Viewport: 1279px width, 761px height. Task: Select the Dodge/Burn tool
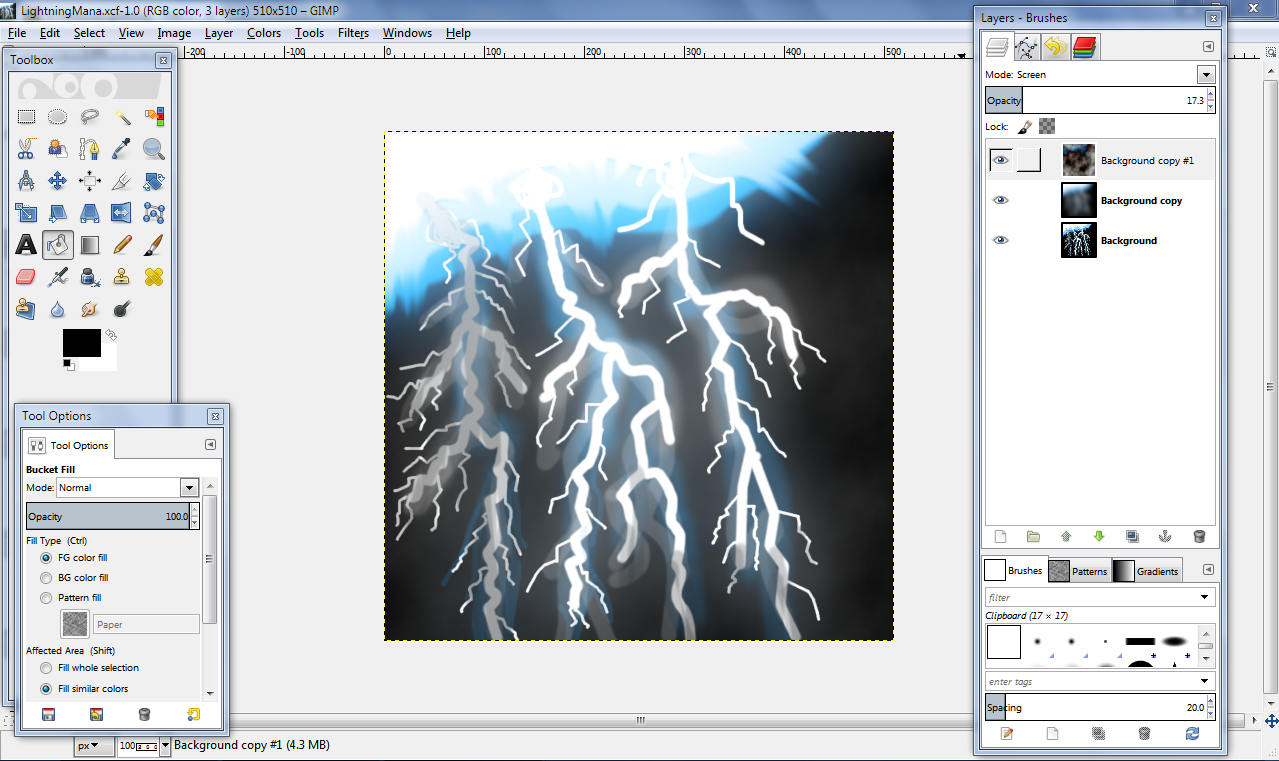tap(122, 309)
